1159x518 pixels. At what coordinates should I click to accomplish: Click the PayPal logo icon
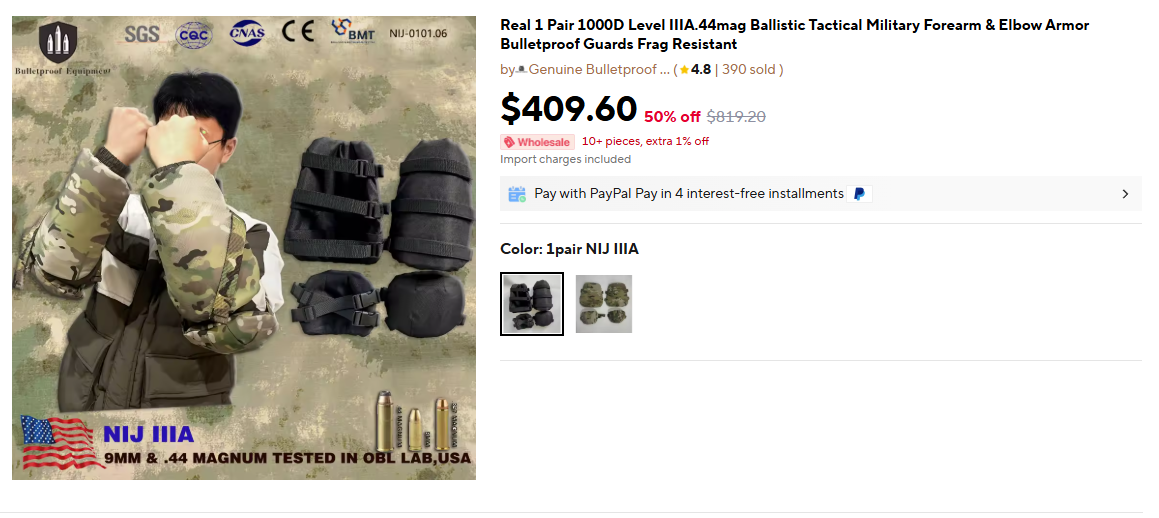click(x=859, y=194)
